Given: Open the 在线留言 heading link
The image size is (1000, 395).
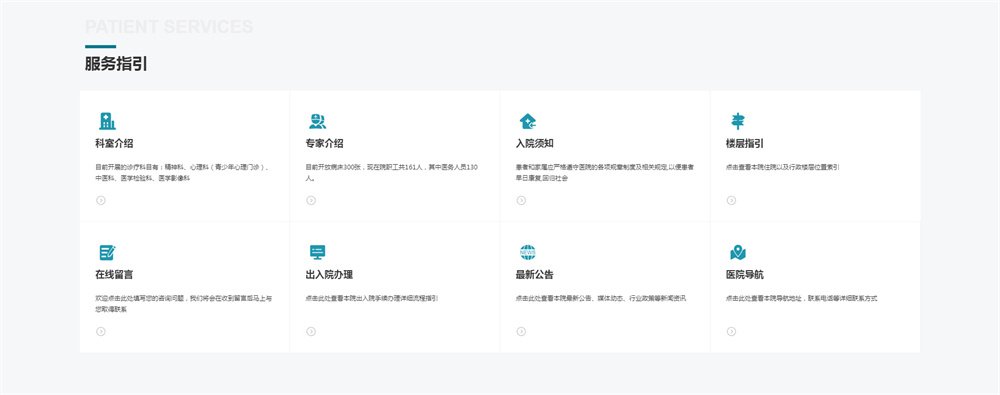Looking at the screenshot, I should (114, 275).
